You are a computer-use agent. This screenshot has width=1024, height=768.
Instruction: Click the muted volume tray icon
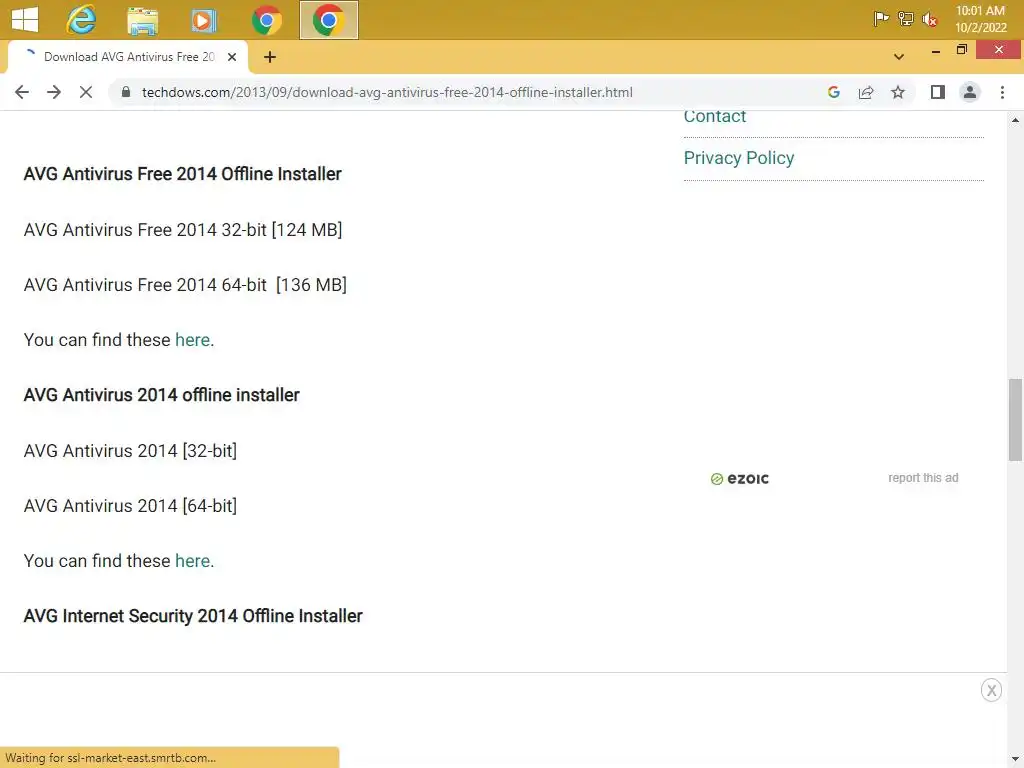tap(929, 20)
